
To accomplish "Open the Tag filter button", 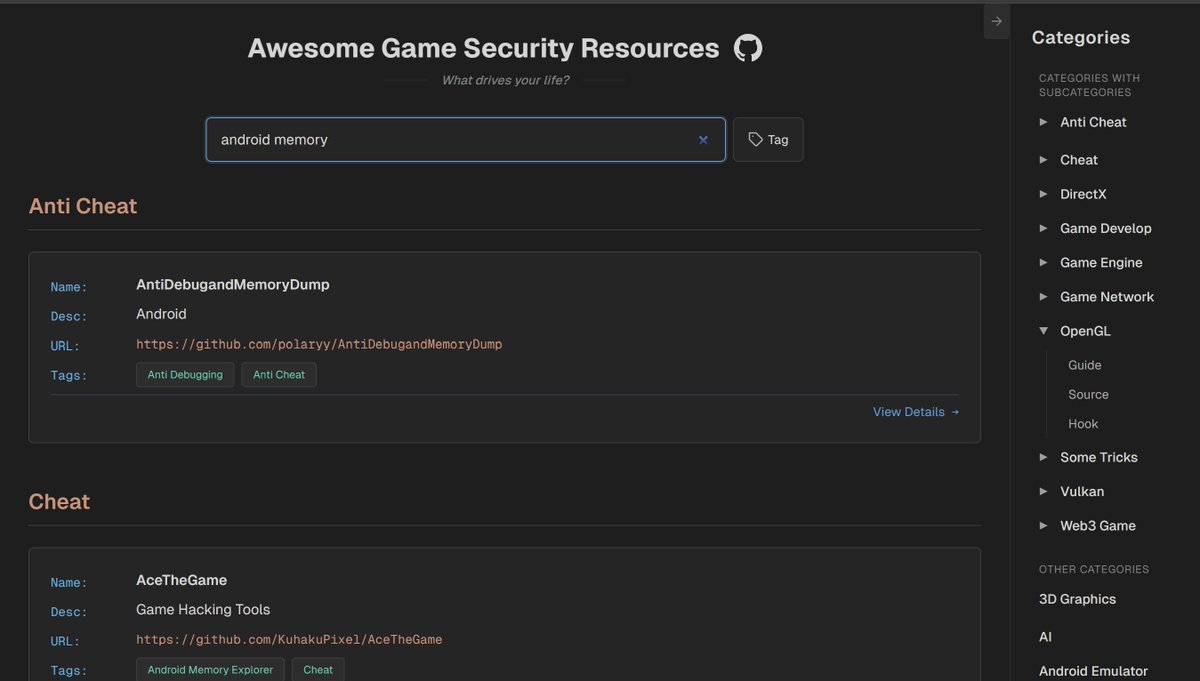I will point(768,140).
